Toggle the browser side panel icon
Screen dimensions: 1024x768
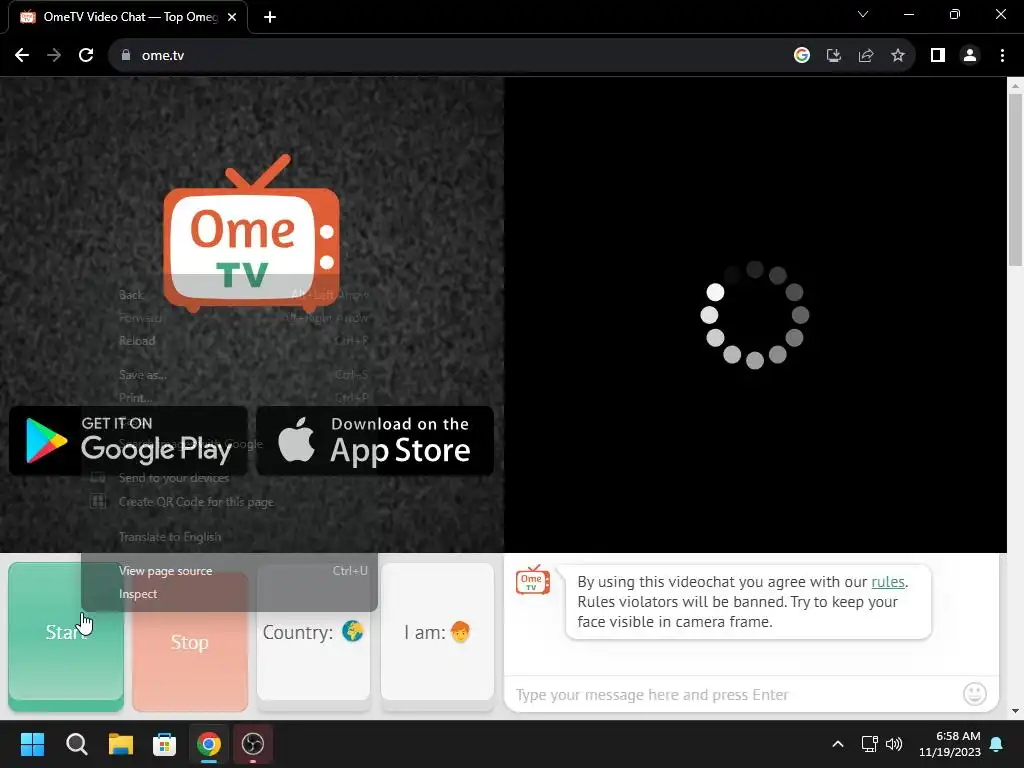pyautogui.click(x=938, y=56)
